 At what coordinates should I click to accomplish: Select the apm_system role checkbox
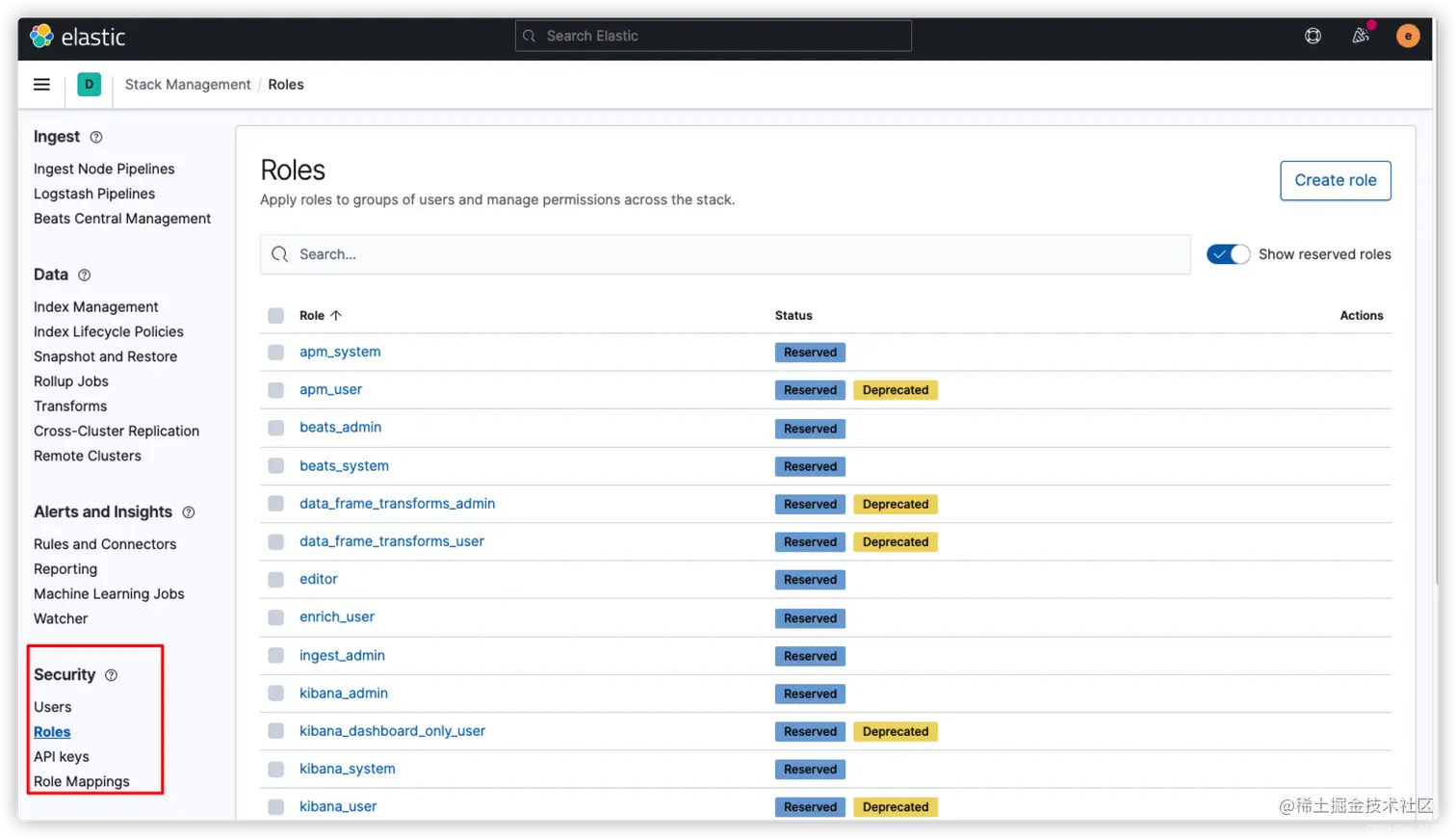[276, 353]
